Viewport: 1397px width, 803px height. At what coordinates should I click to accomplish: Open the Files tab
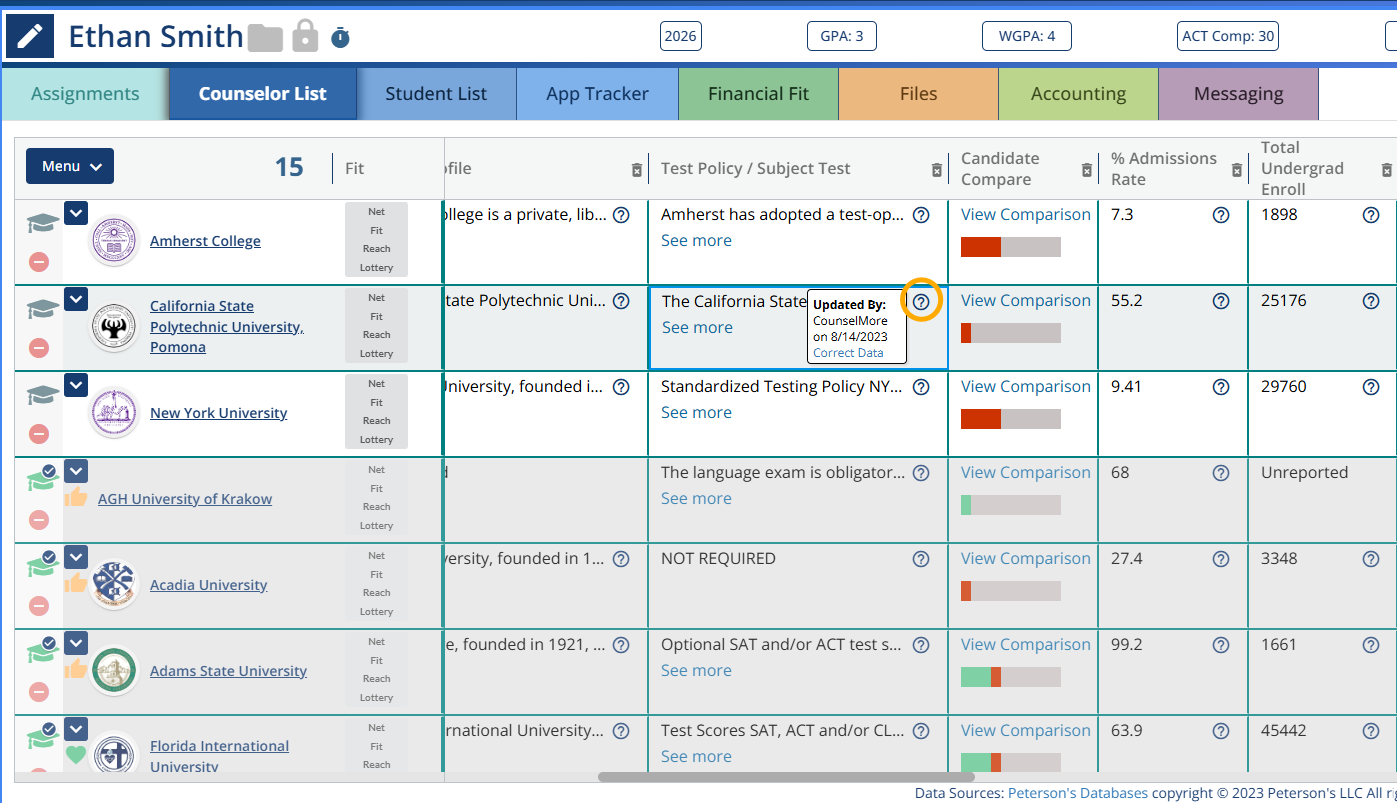[918, 94]
